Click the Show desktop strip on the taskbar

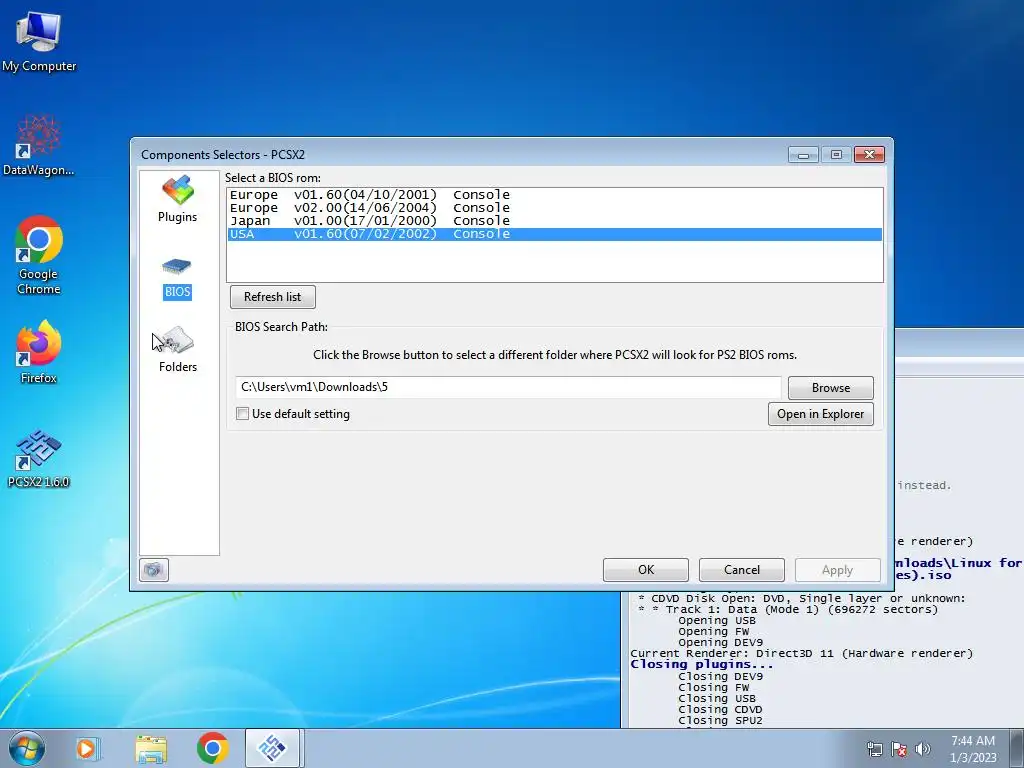[1018, 748]
